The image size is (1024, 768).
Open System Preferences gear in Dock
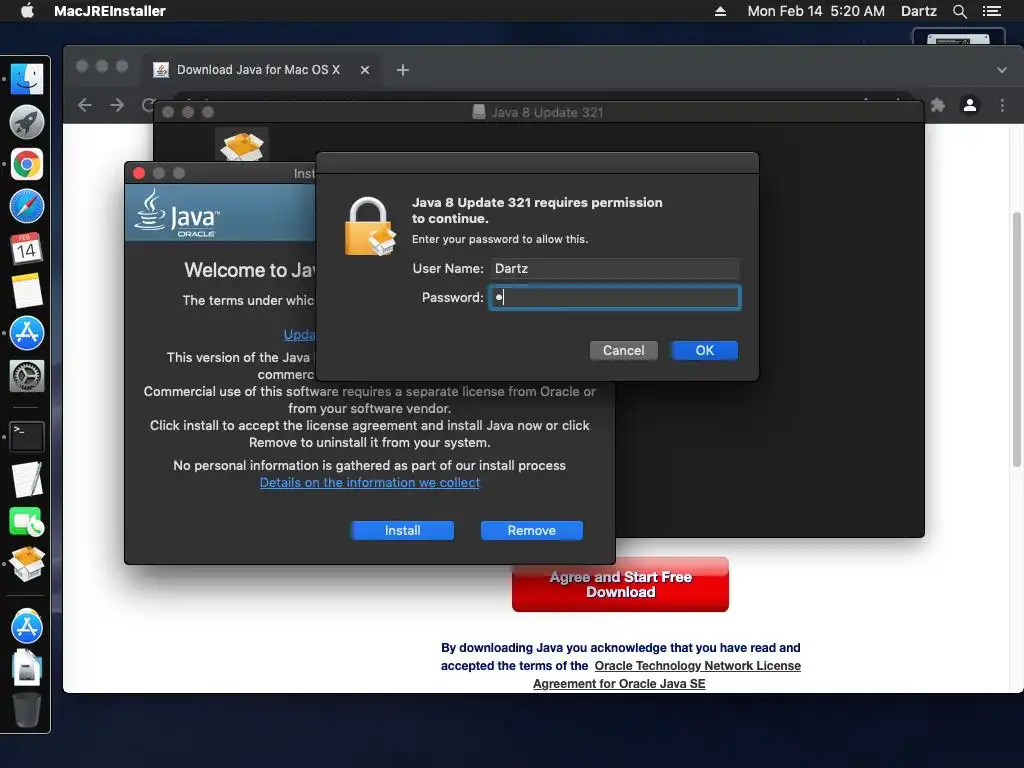27,376
